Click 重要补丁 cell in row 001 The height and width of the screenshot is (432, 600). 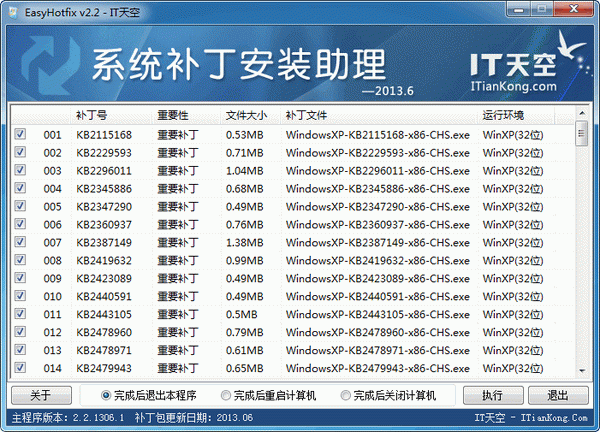tap(178, 135)
